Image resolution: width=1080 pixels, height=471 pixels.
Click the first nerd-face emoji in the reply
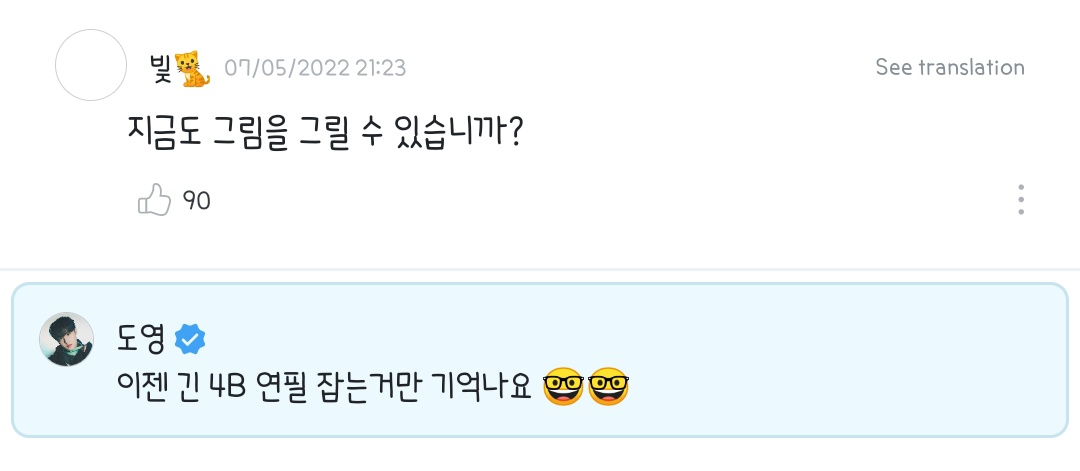click(563, 387)
